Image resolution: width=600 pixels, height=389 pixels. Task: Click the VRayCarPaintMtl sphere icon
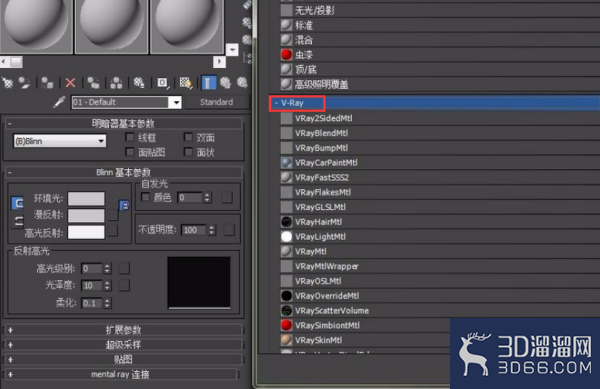[x=286, y=163]
